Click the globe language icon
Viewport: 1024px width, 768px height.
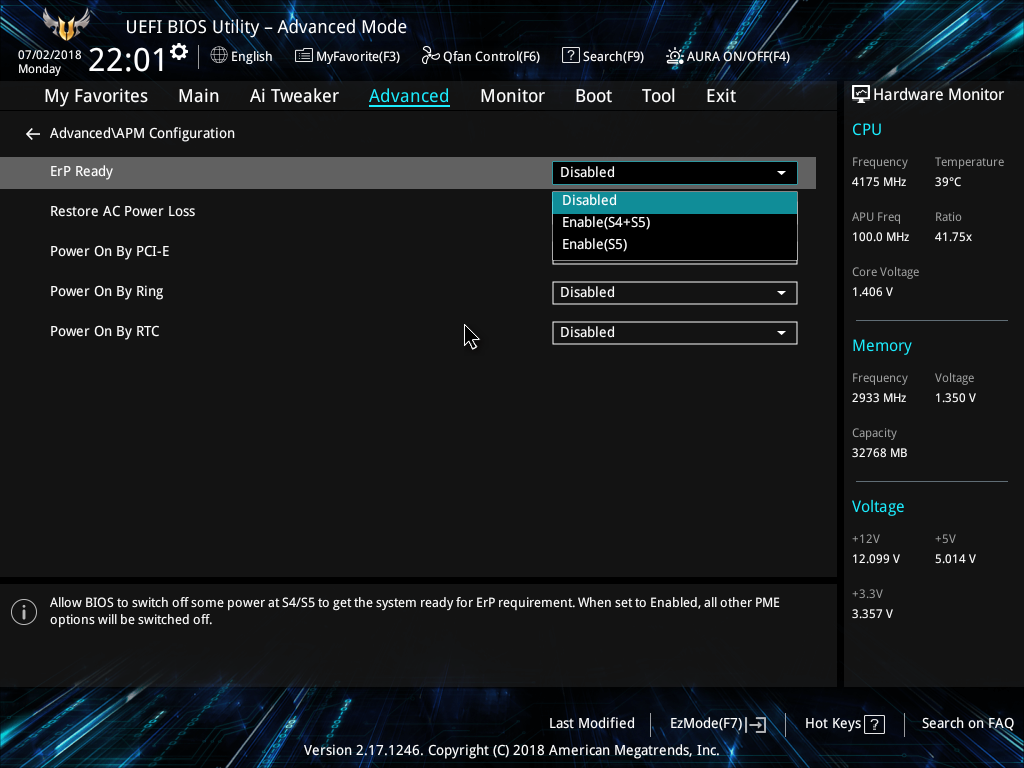tap(219, 56)
